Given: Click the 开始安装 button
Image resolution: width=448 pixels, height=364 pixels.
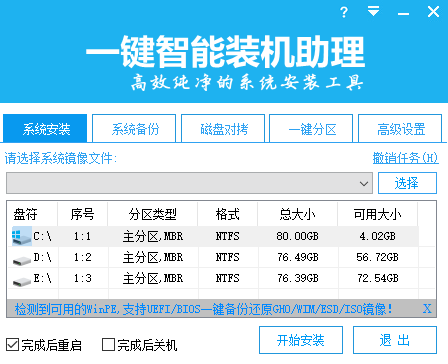Looking at the screenshot, I should click(x=301, y=340).
